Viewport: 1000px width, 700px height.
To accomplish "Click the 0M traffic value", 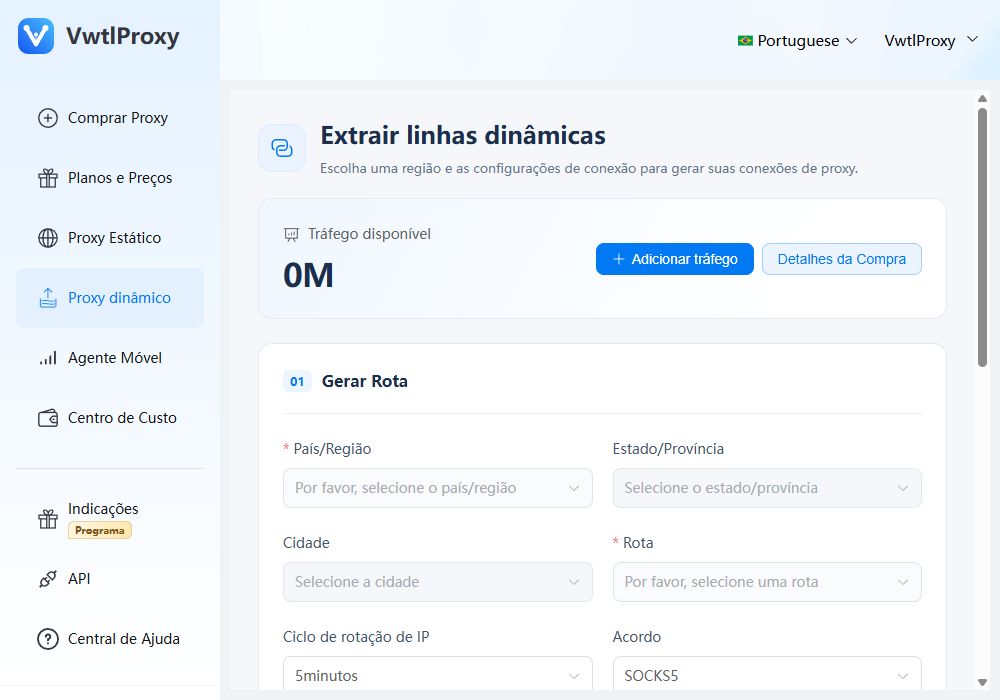I will 308,275.
